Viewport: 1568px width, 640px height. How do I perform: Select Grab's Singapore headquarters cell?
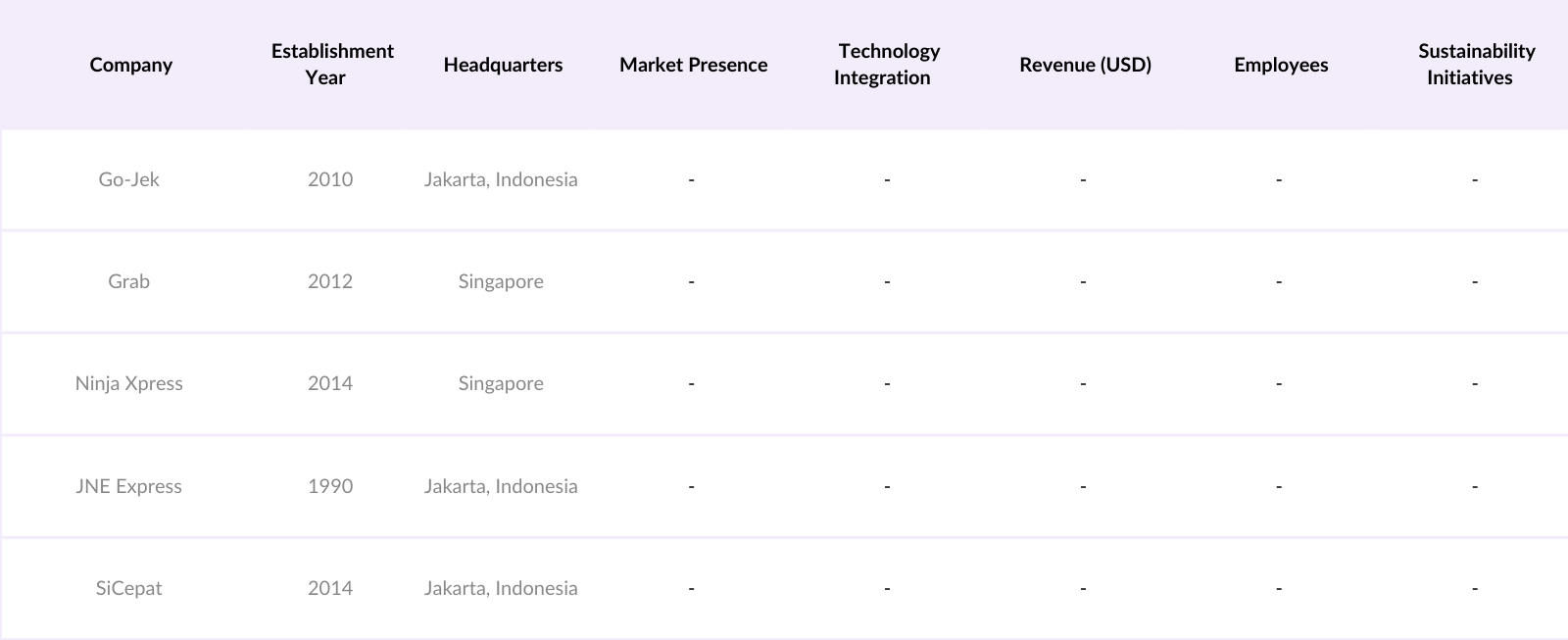coord(501,281)
